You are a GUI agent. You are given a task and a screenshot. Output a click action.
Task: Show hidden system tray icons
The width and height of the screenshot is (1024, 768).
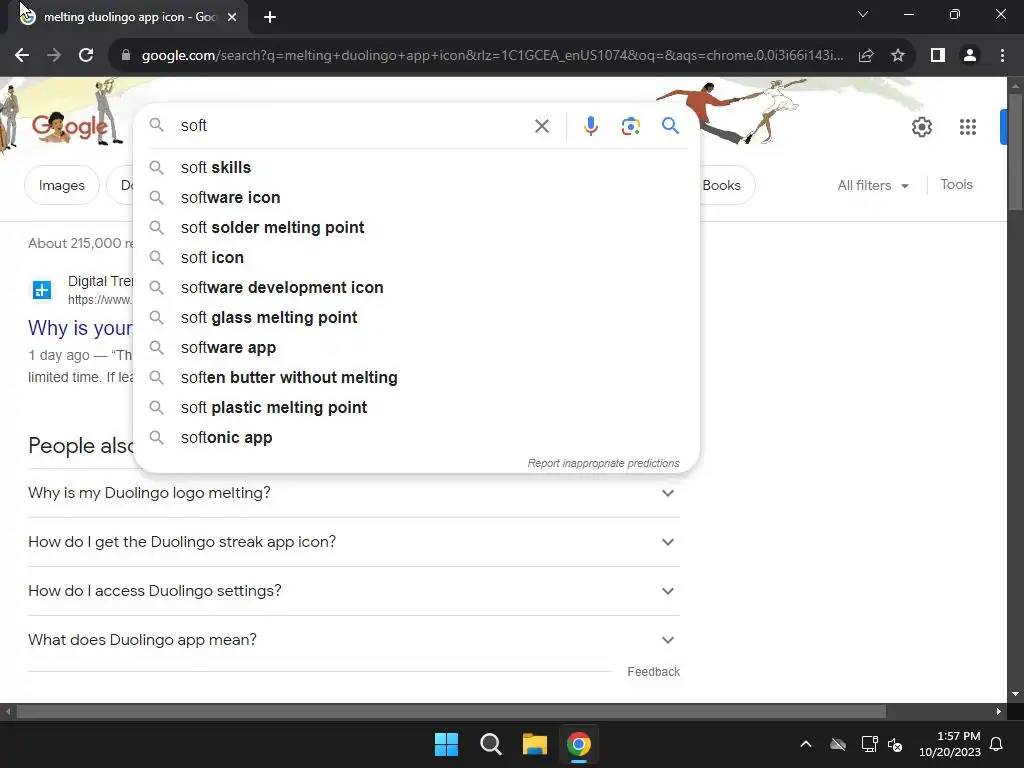(x=806, y=744)
